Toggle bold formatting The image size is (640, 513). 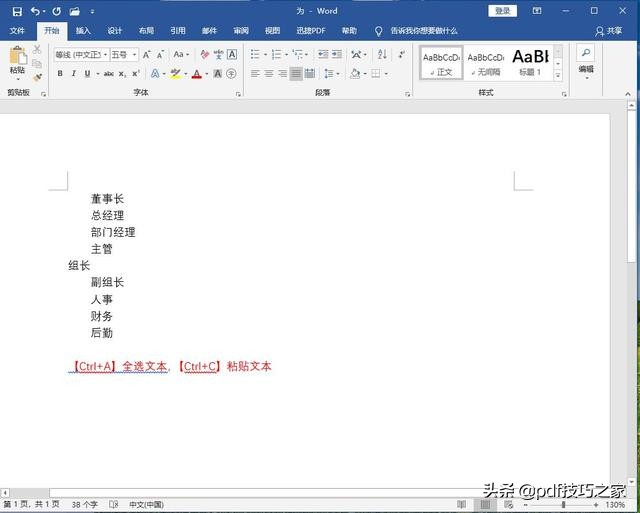point(60,74)
